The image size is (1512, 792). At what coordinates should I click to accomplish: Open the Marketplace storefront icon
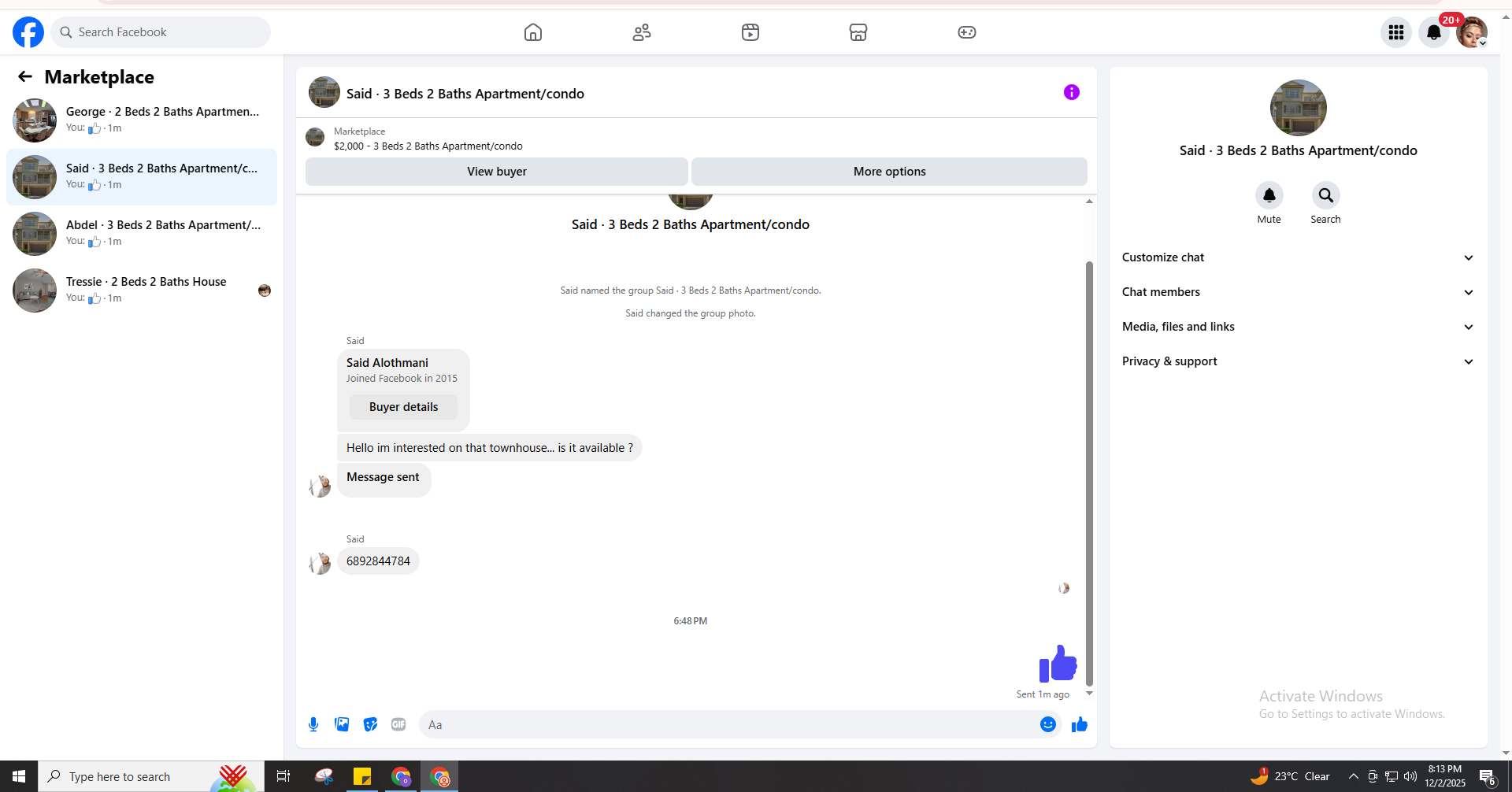coord(858,32)
